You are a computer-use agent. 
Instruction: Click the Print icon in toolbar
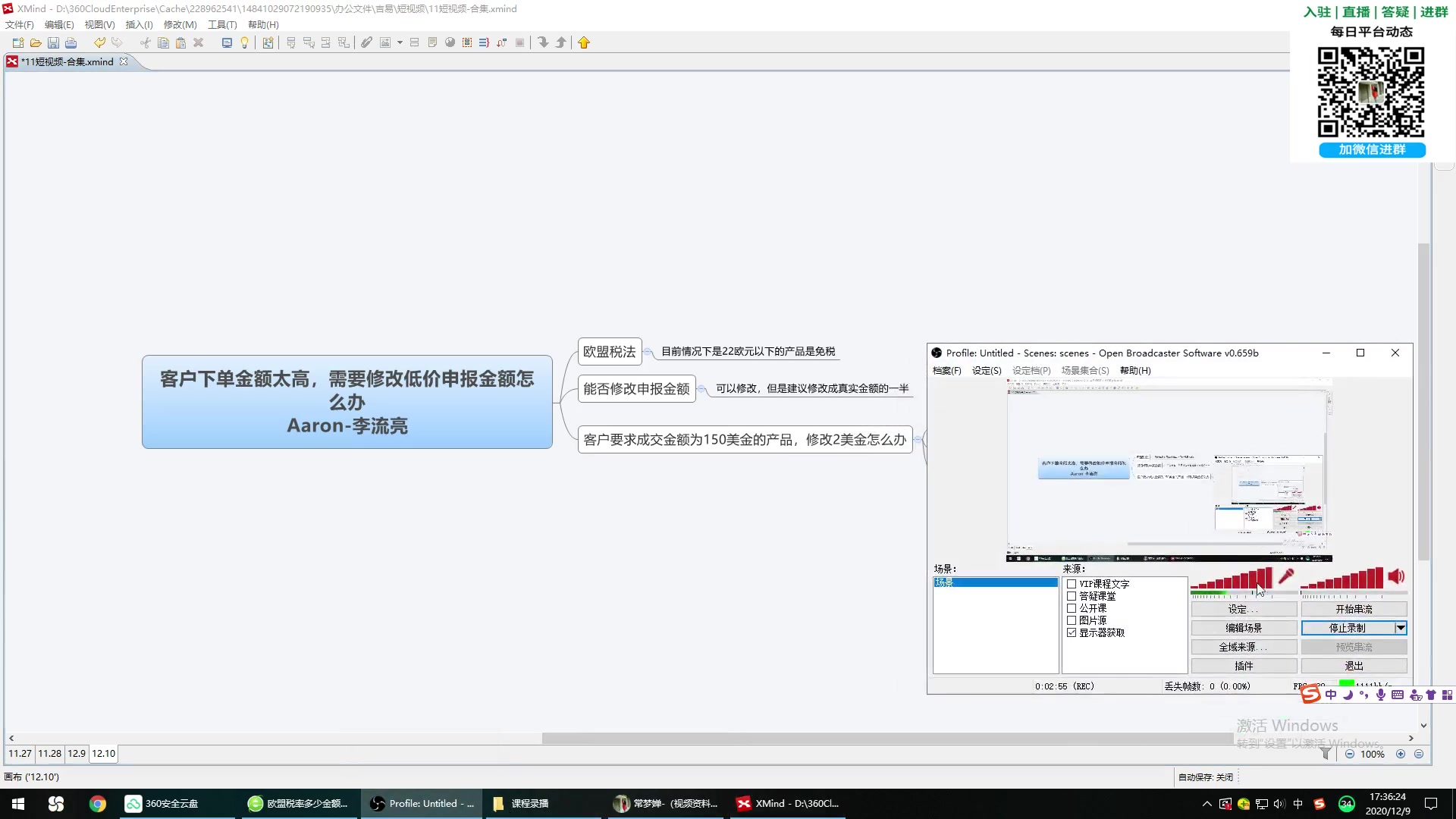71,43
